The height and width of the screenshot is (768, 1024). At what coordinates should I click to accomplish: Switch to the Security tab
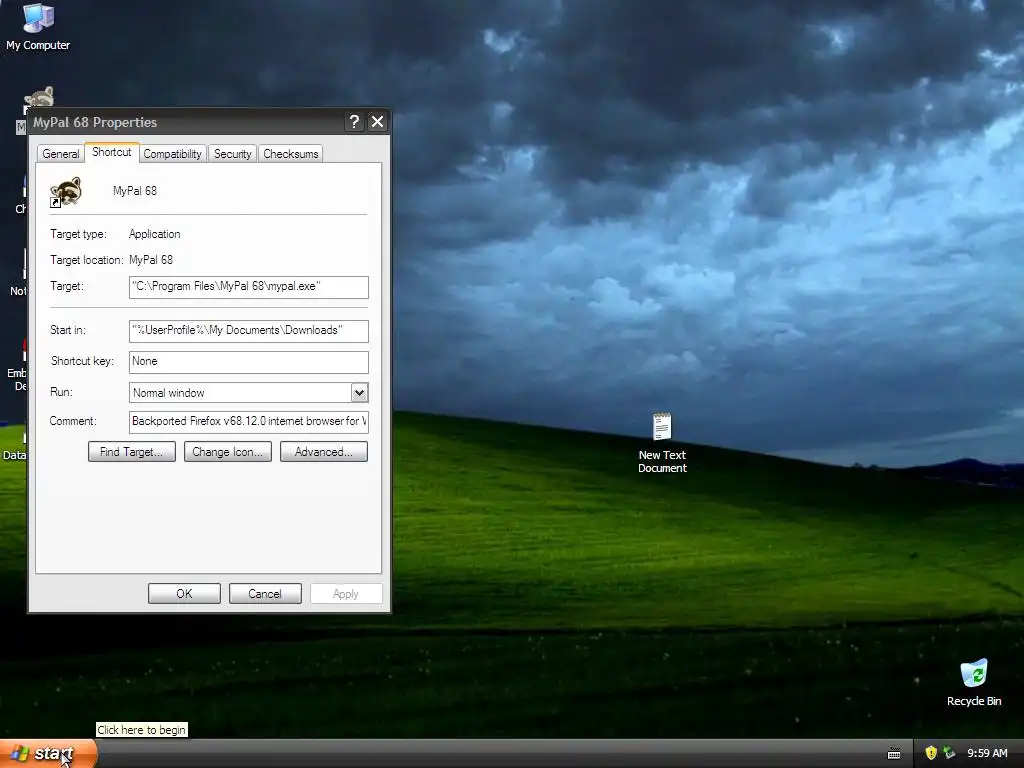232,154
